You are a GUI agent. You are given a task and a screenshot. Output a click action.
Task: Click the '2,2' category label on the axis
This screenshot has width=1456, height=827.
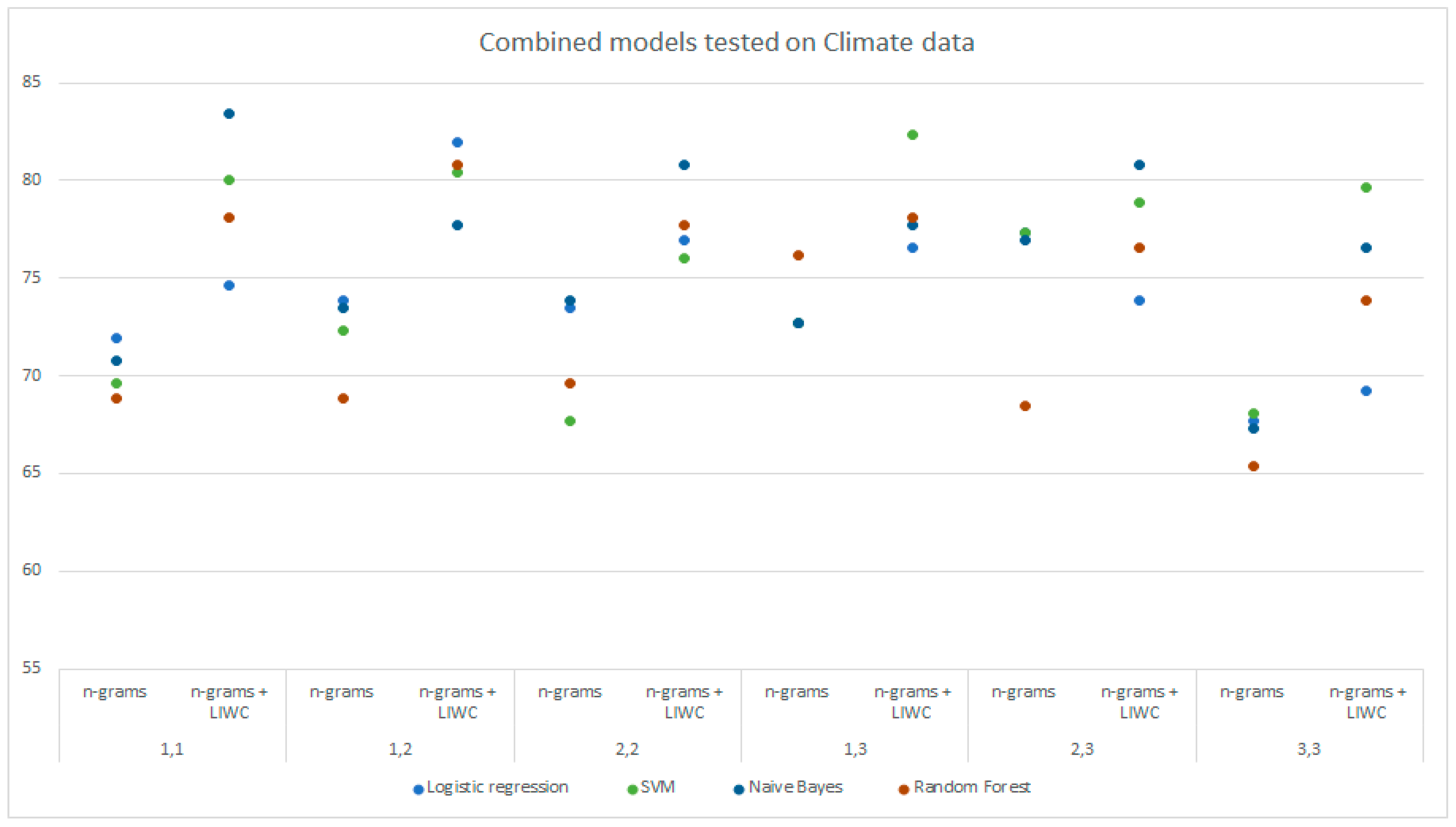pos(627,749)
